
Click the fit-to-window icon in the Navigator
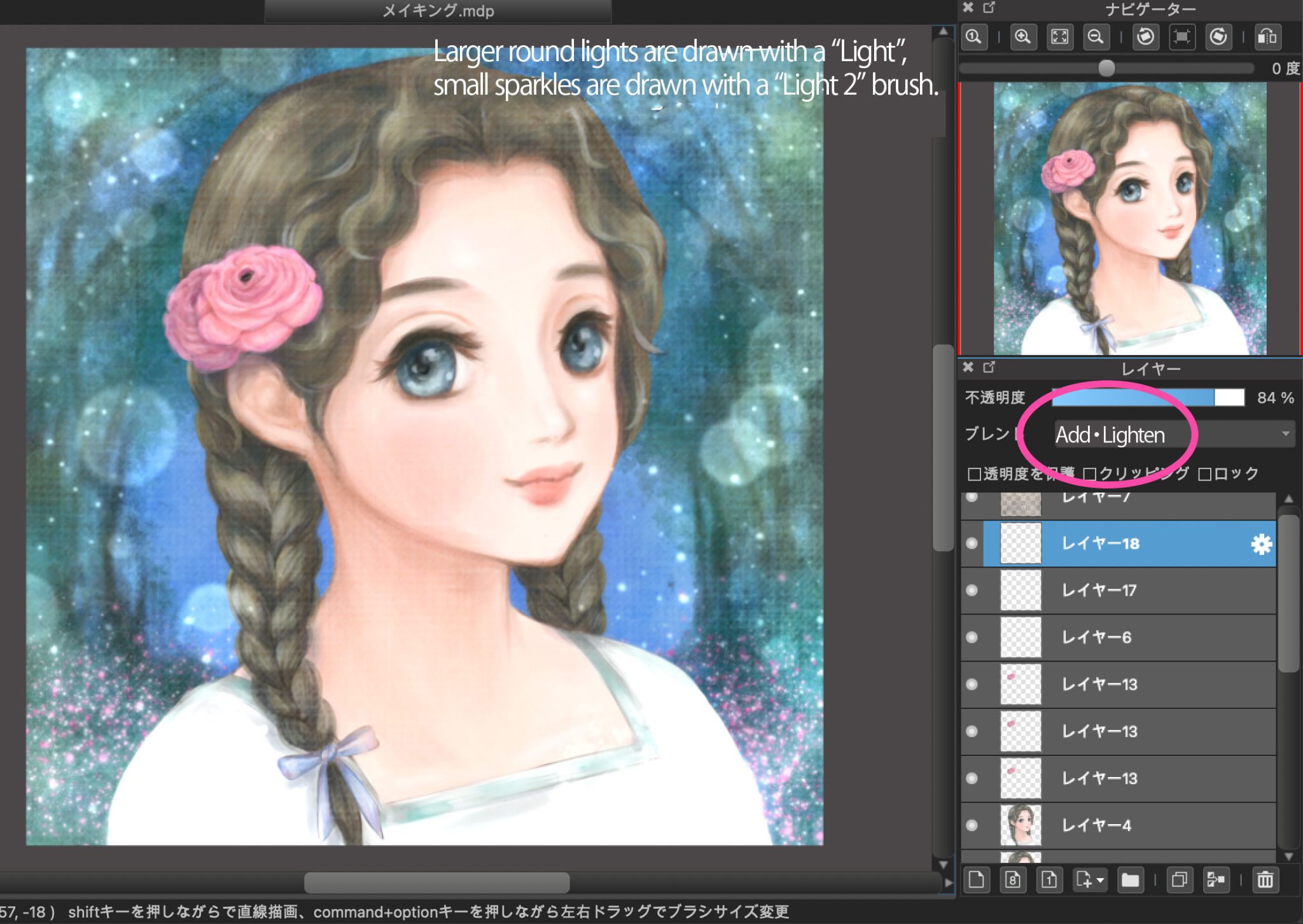tap(1059, 36)
